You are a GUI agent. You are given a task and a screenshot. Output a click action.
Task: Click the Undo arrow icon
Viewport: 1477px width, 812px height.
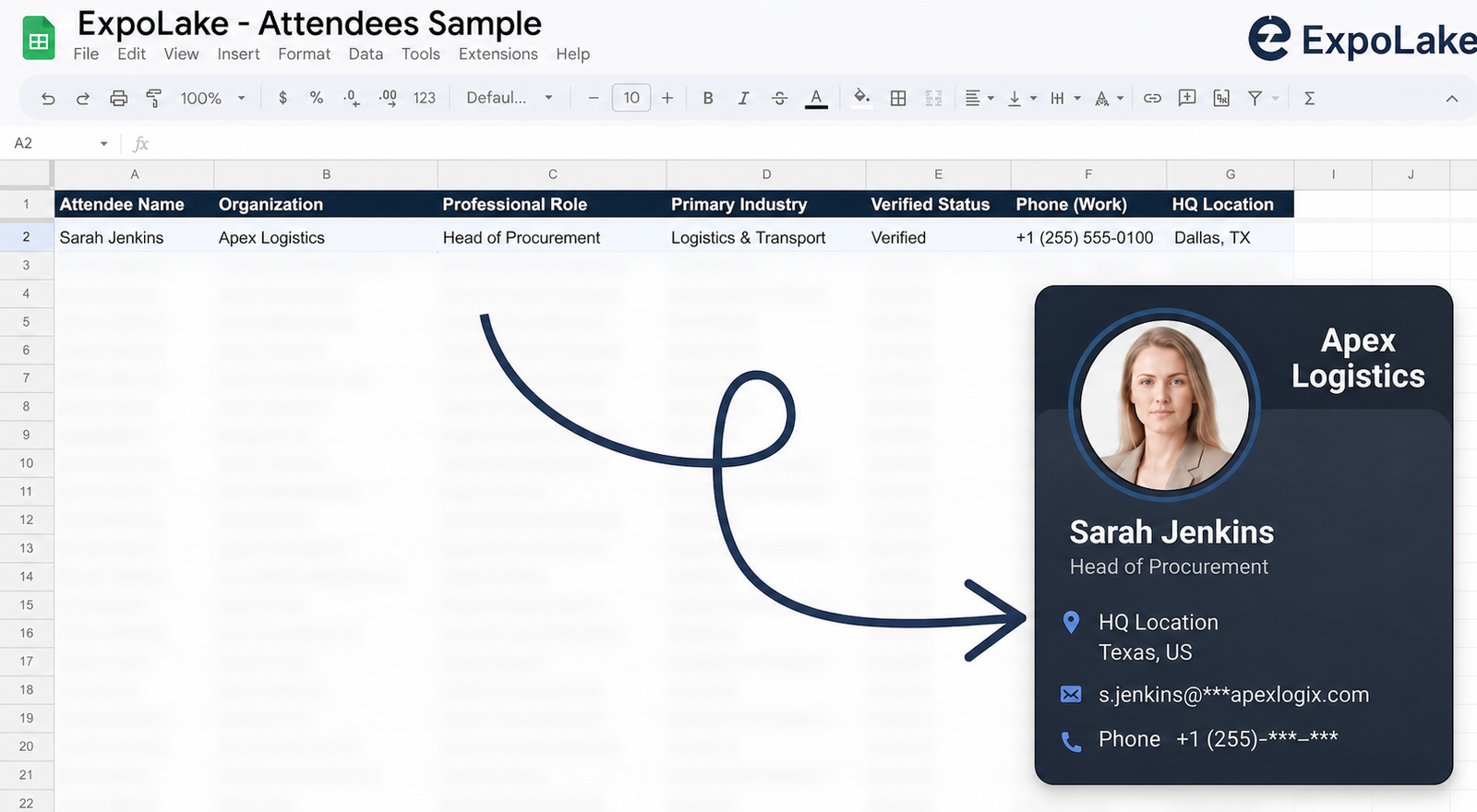tap(48, 98)
